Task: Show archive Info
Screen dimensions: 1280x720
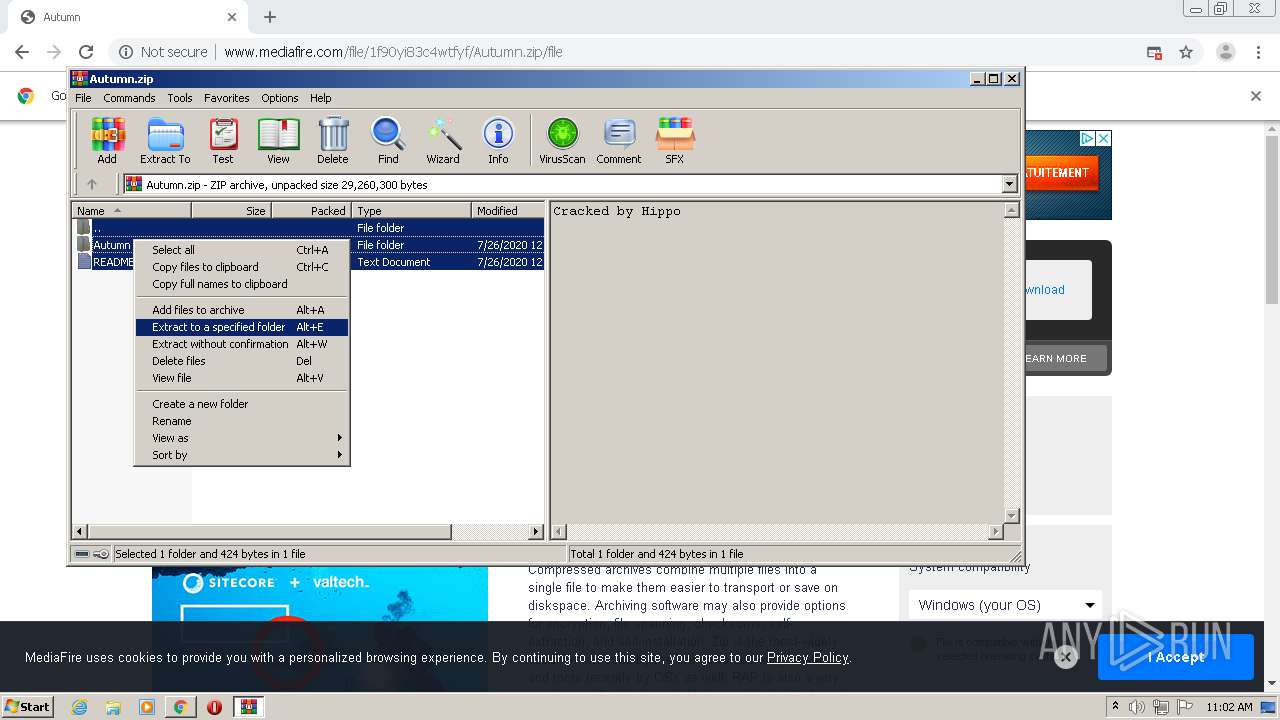Action: coord(498,140)
